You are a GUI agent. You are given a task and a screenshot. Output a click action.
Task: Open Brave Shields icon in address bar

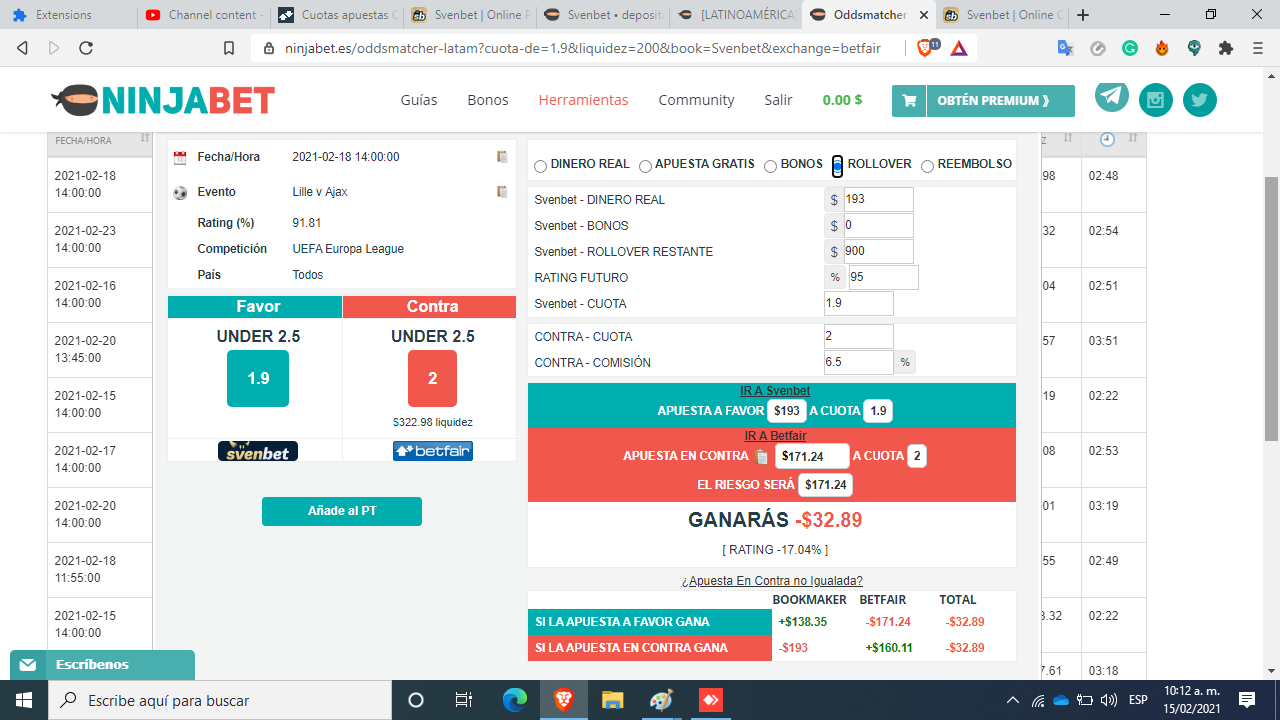click(925, 47)
